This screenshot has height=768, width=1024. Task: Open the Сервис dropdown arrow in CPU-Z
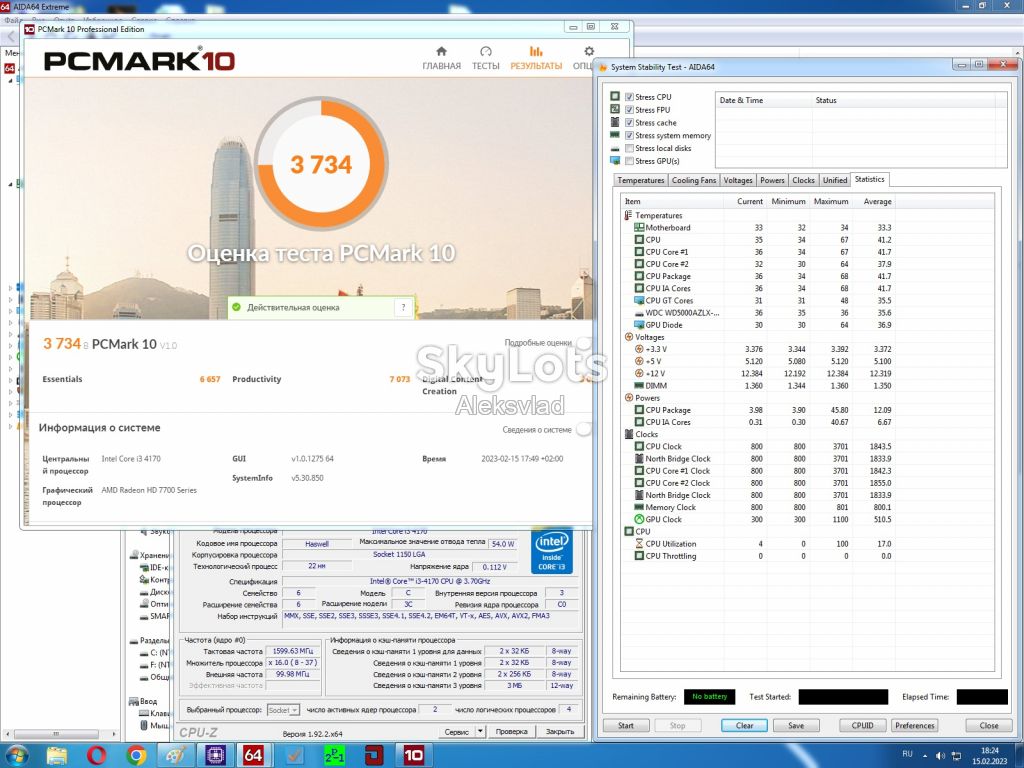481,731
